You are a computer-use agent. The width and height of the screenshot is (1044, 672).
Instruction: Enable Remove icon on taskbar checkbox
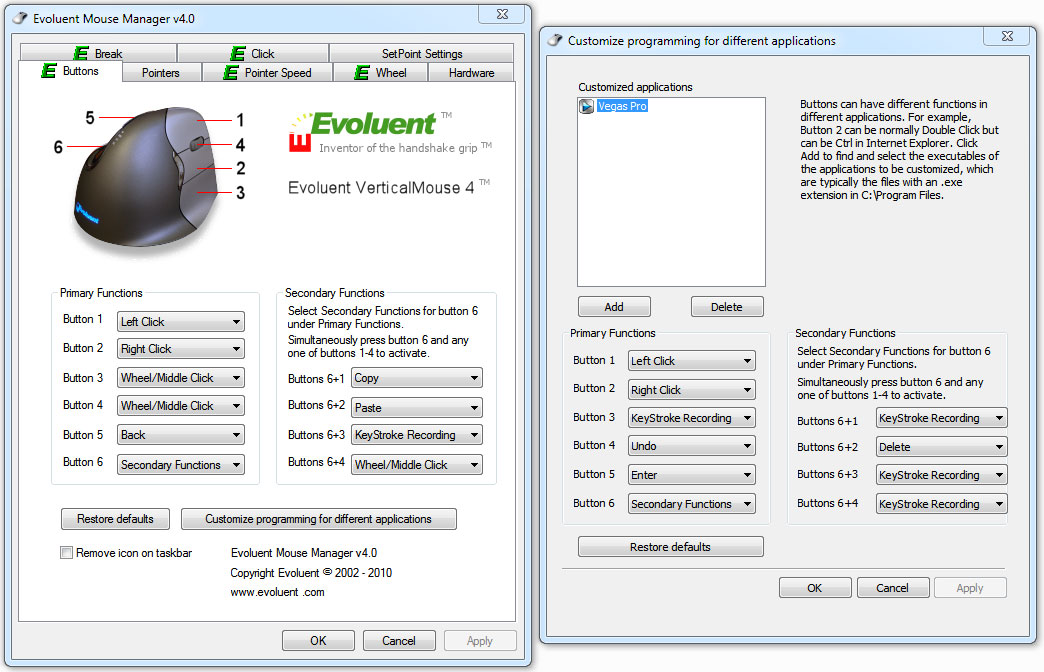(x=67, y=553)
